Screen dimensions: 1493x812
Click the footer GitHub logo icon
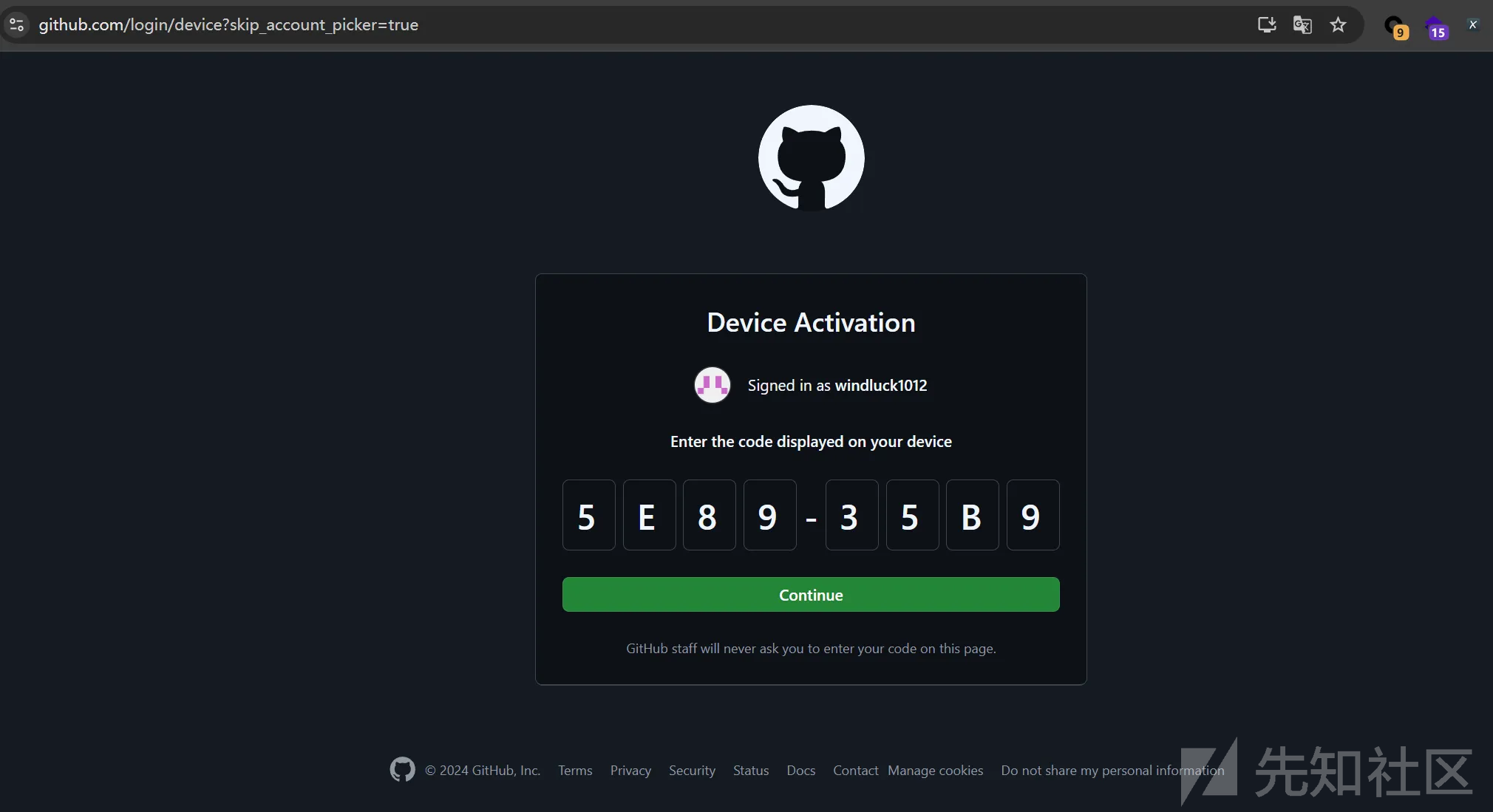coord(402,770)
